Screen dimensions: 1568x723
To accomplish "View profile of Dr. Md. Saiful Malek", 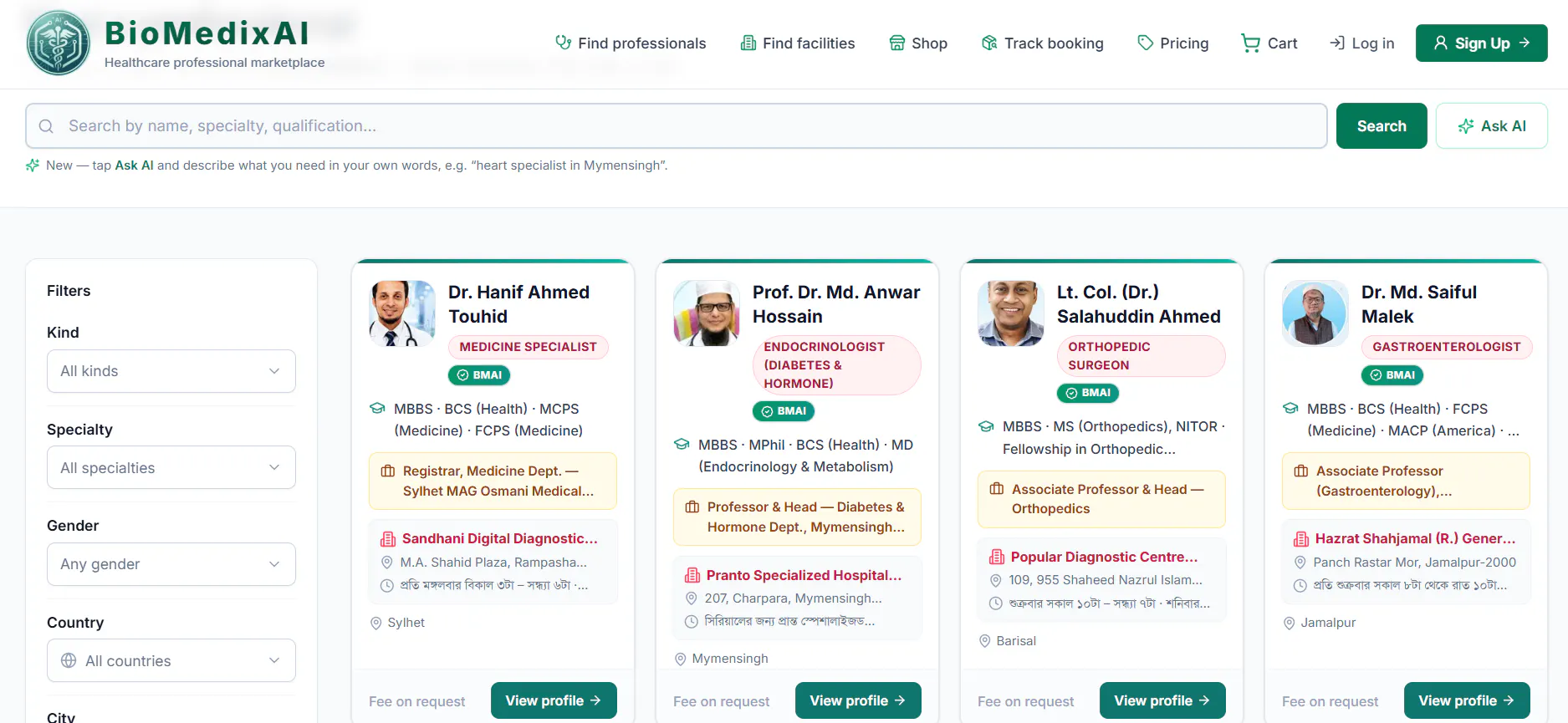I will (1467, 700).
